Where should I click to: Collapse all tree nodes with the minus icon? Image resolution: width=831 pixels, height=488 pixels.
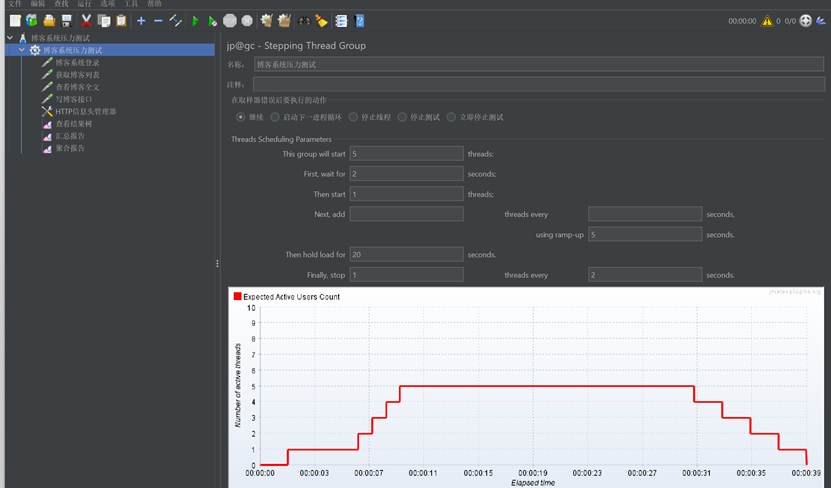(x=158, y=21)
